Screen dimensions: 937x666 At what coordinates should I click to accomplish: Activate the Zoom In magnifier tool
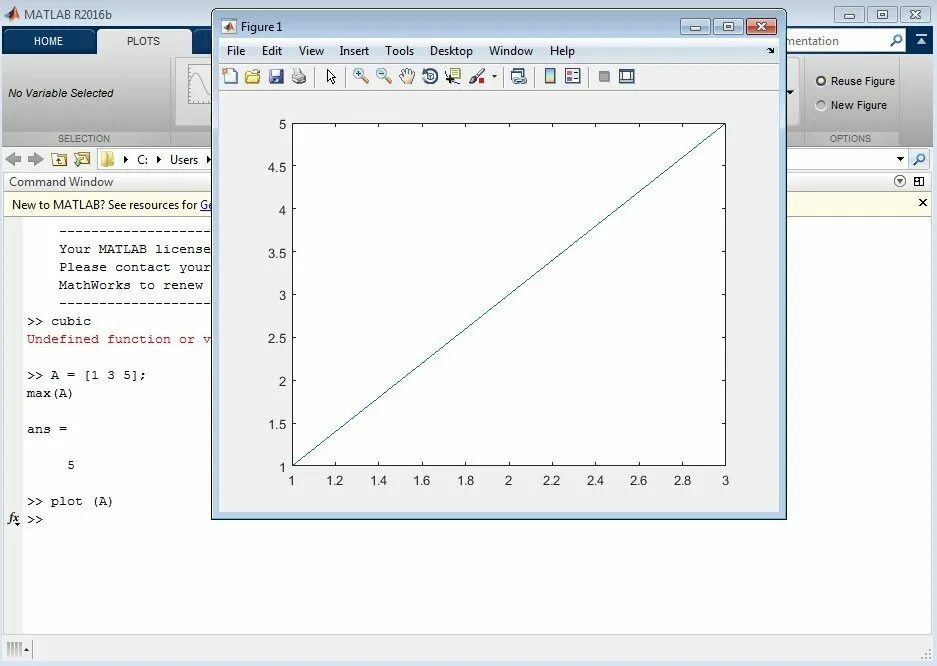tap(360, 76)
